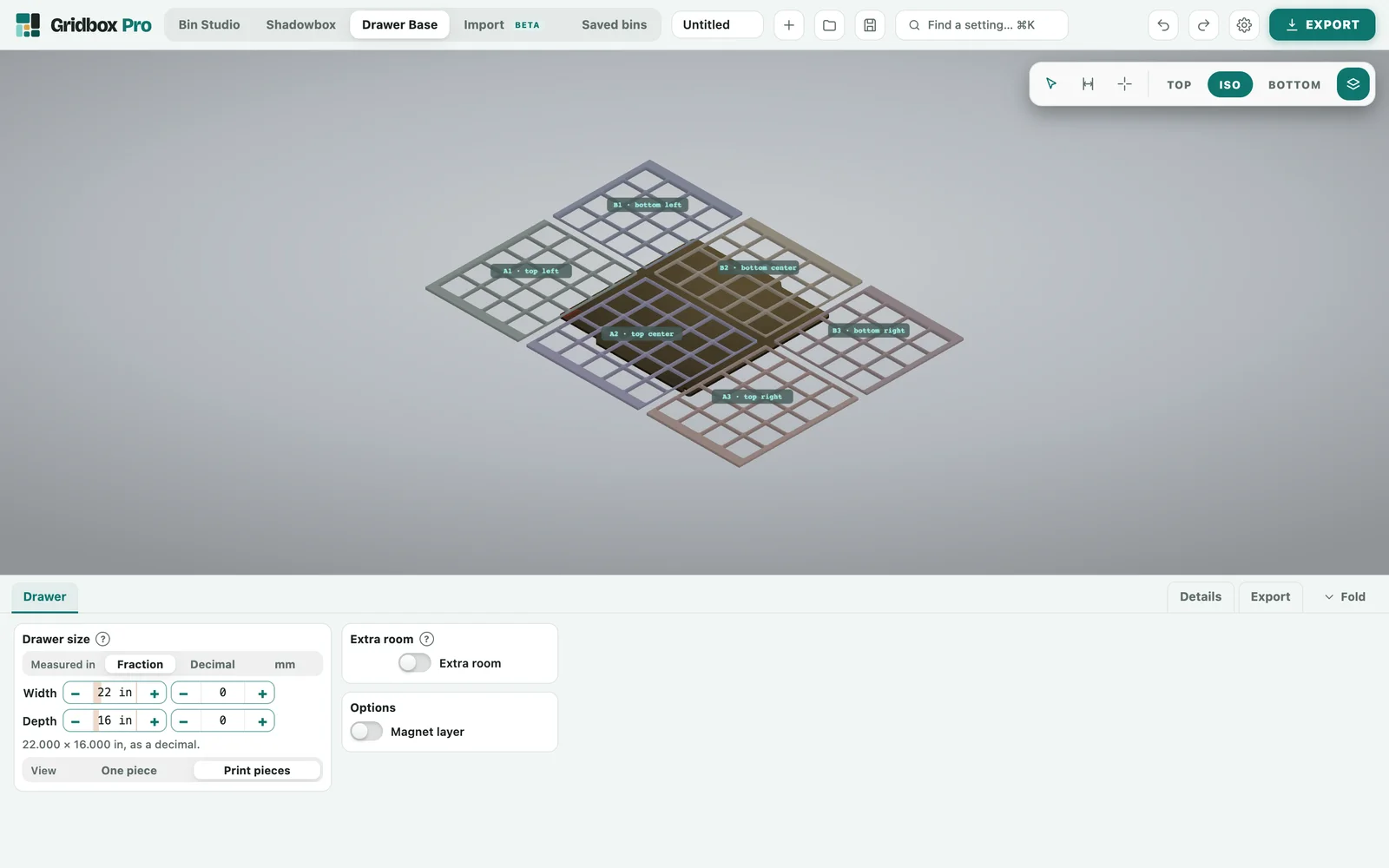Screen dimensions: 1389x868
Task: Increase Depth fraction value
Action: click(x=261, y=721)
